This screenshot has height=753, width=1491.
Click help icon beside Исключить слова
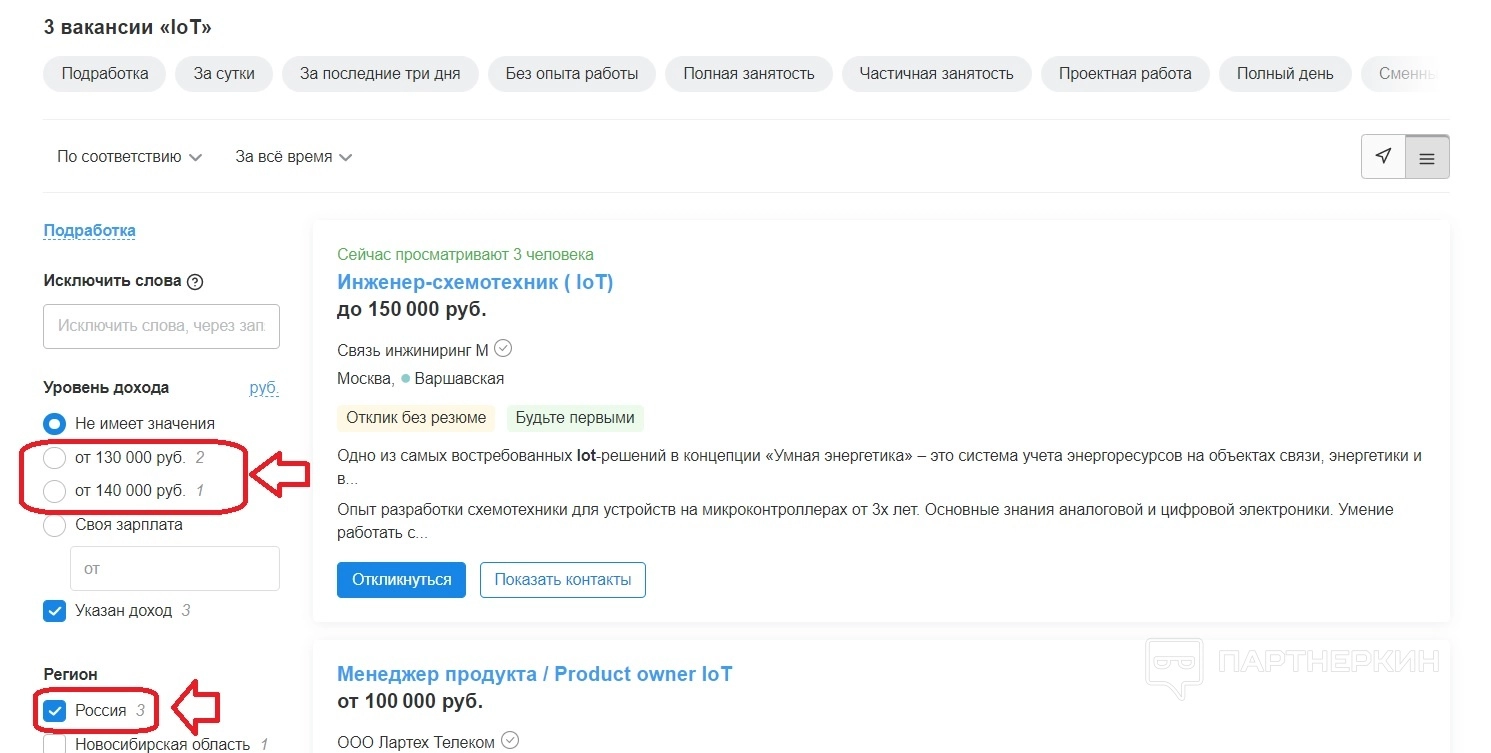195,282
